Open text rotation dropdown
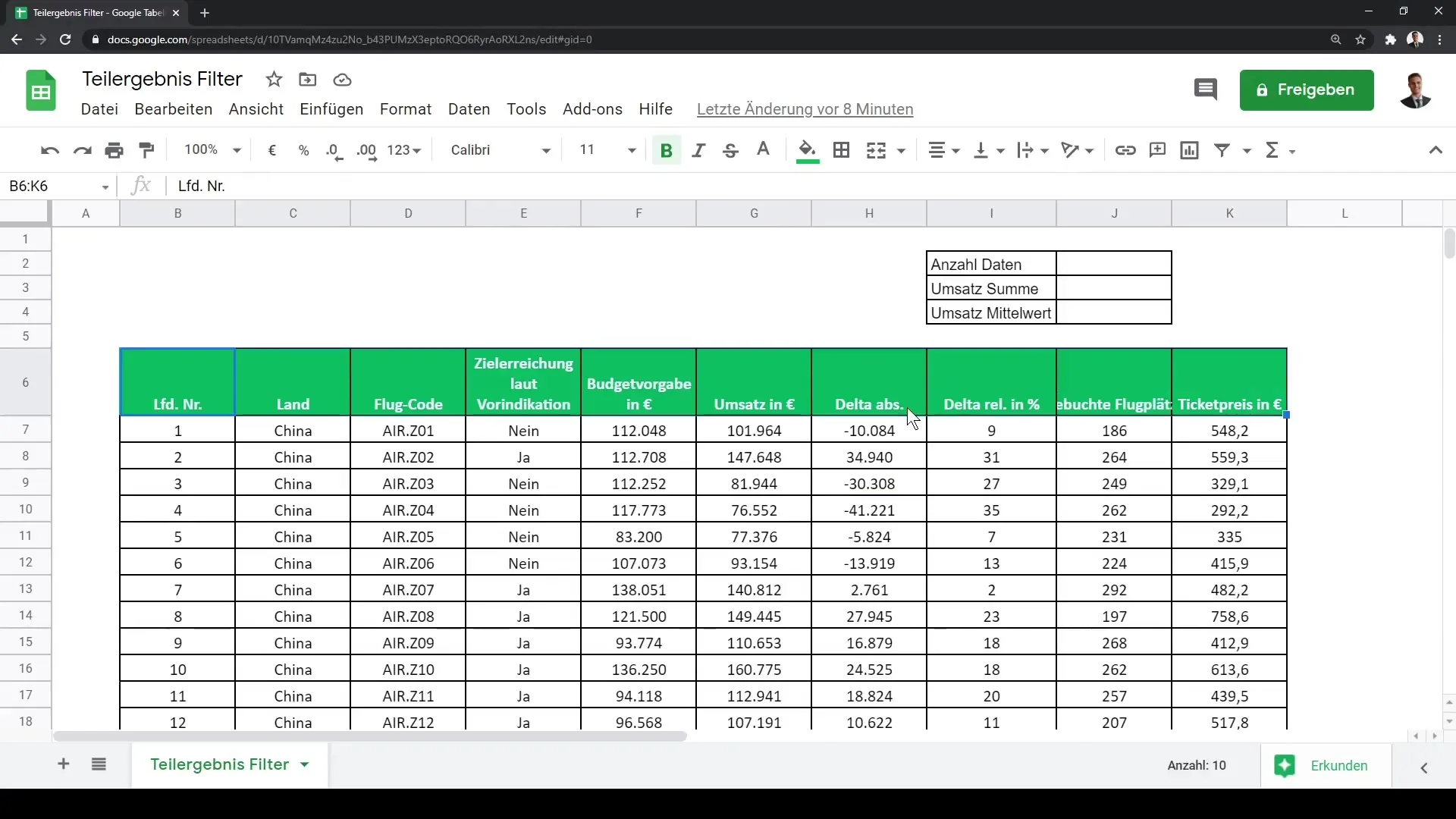Image resolution: width=1456 pixels, height=819 pixels. pos(1078,150)
